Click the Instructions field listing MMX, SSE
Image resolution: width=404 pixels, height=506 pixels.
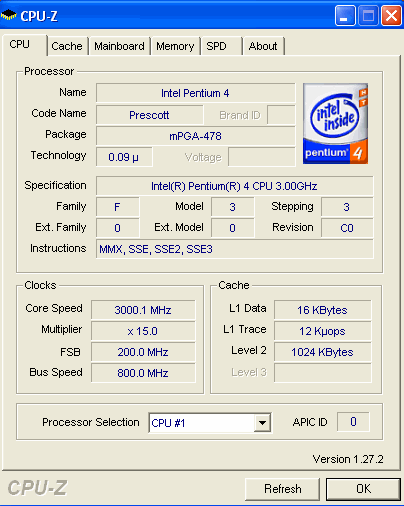pyautogui.click(x=235, y=249)
